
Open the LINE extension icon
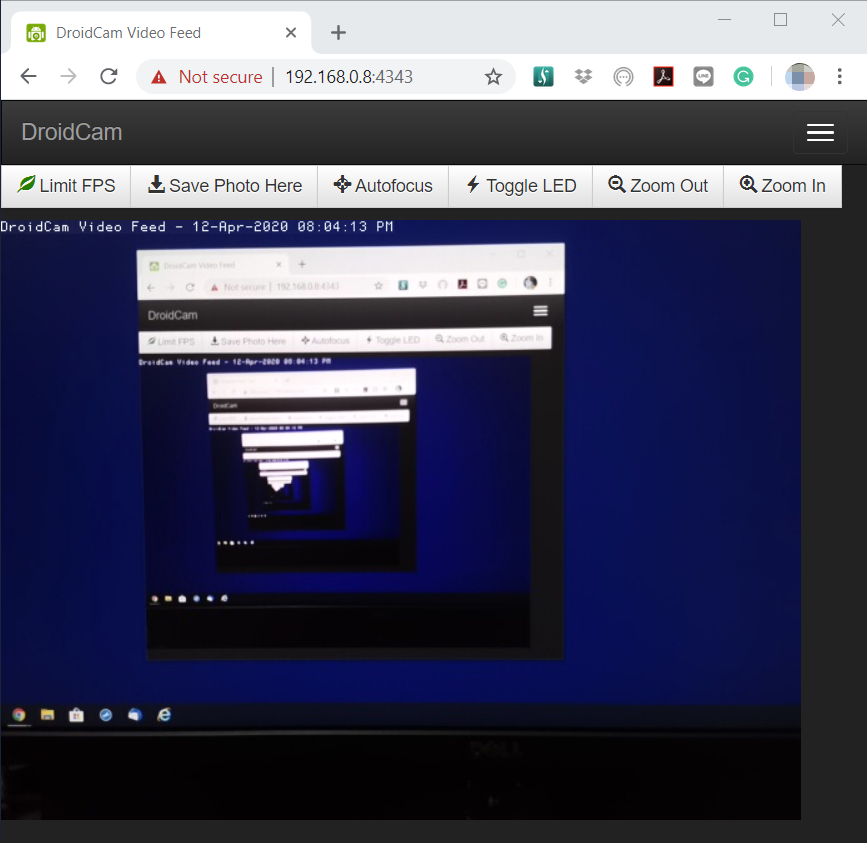click(703, 76)
